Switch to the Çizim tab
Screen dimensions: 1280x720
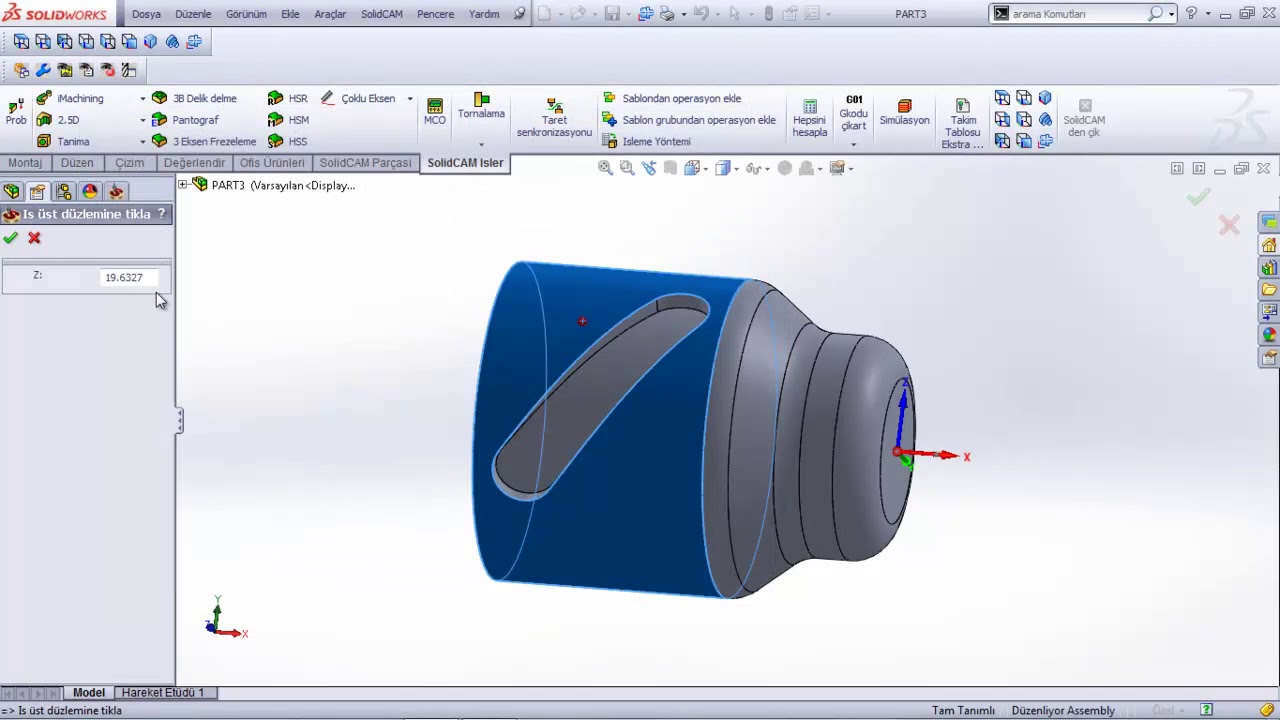click(x=129, y=163)
